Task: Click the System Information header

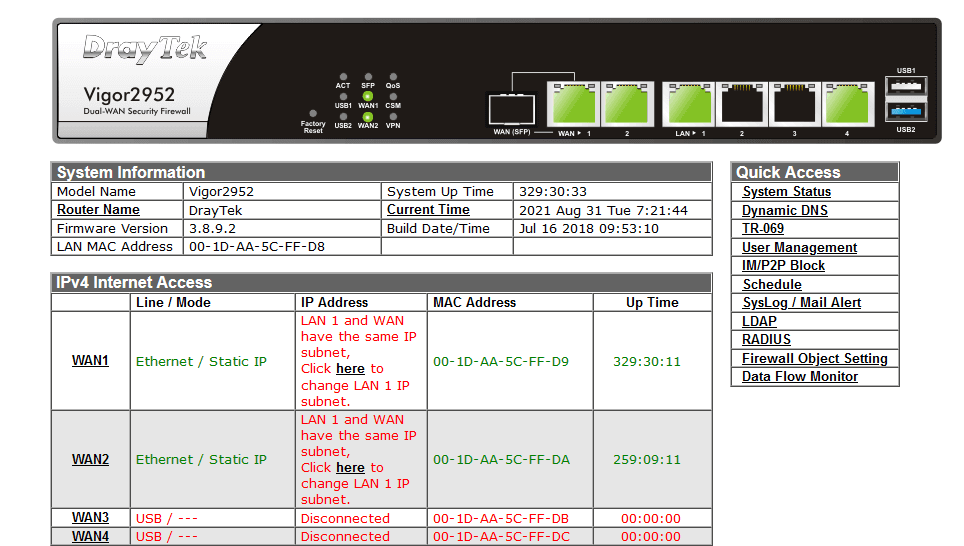Action: pyautogui.click(x=381, y=172)
